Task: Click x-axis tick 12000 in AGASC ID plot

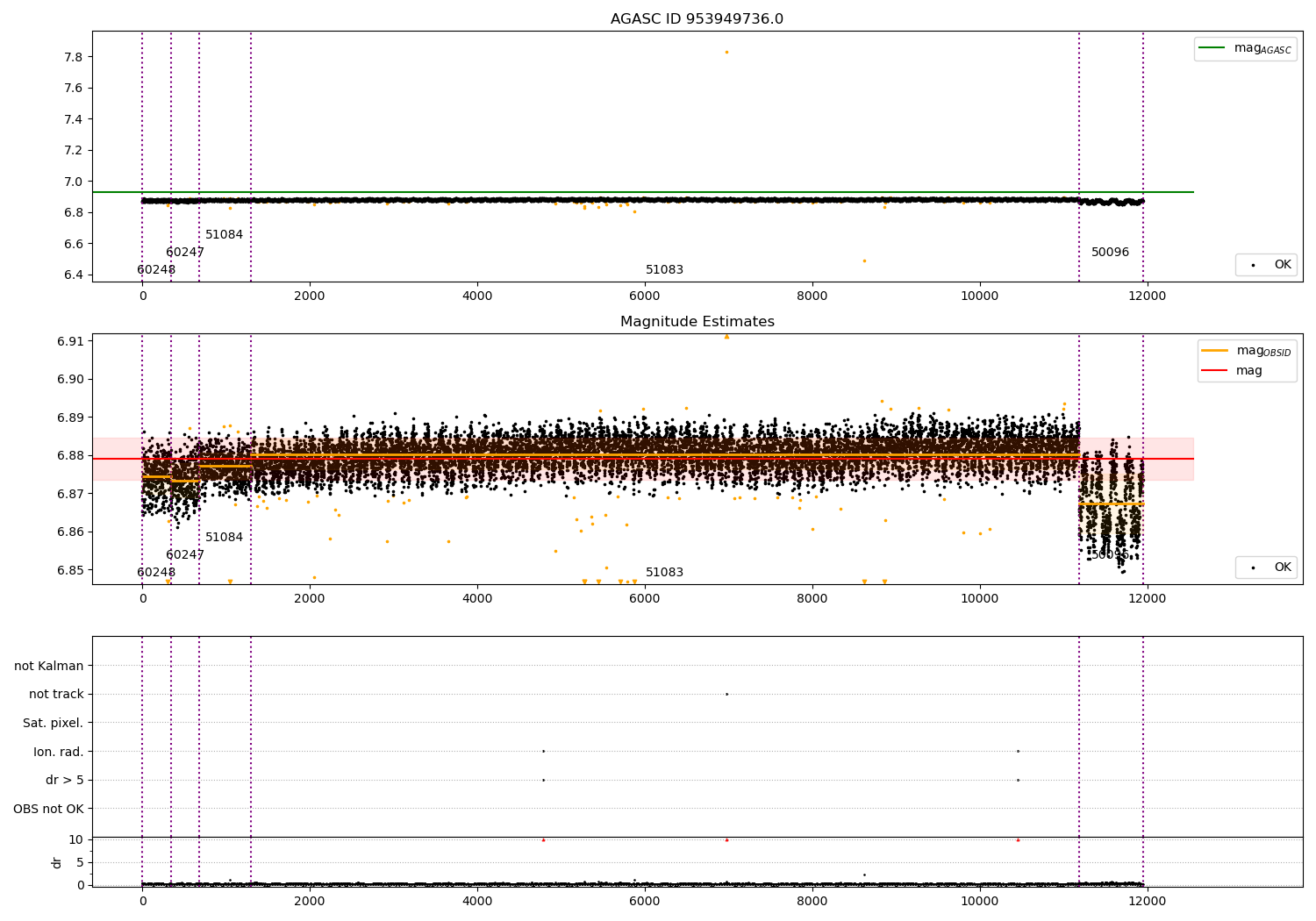Action: coord(1147,296)
